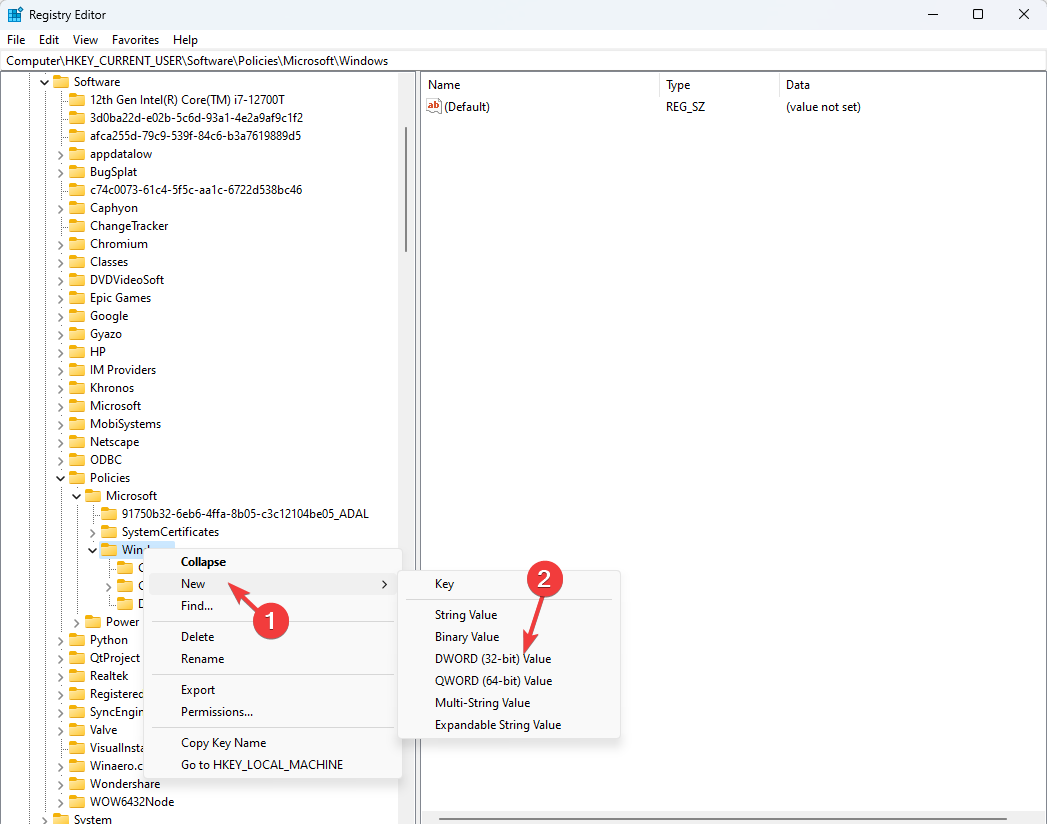Click the SystemCertificates folder icon

point(109,531)
